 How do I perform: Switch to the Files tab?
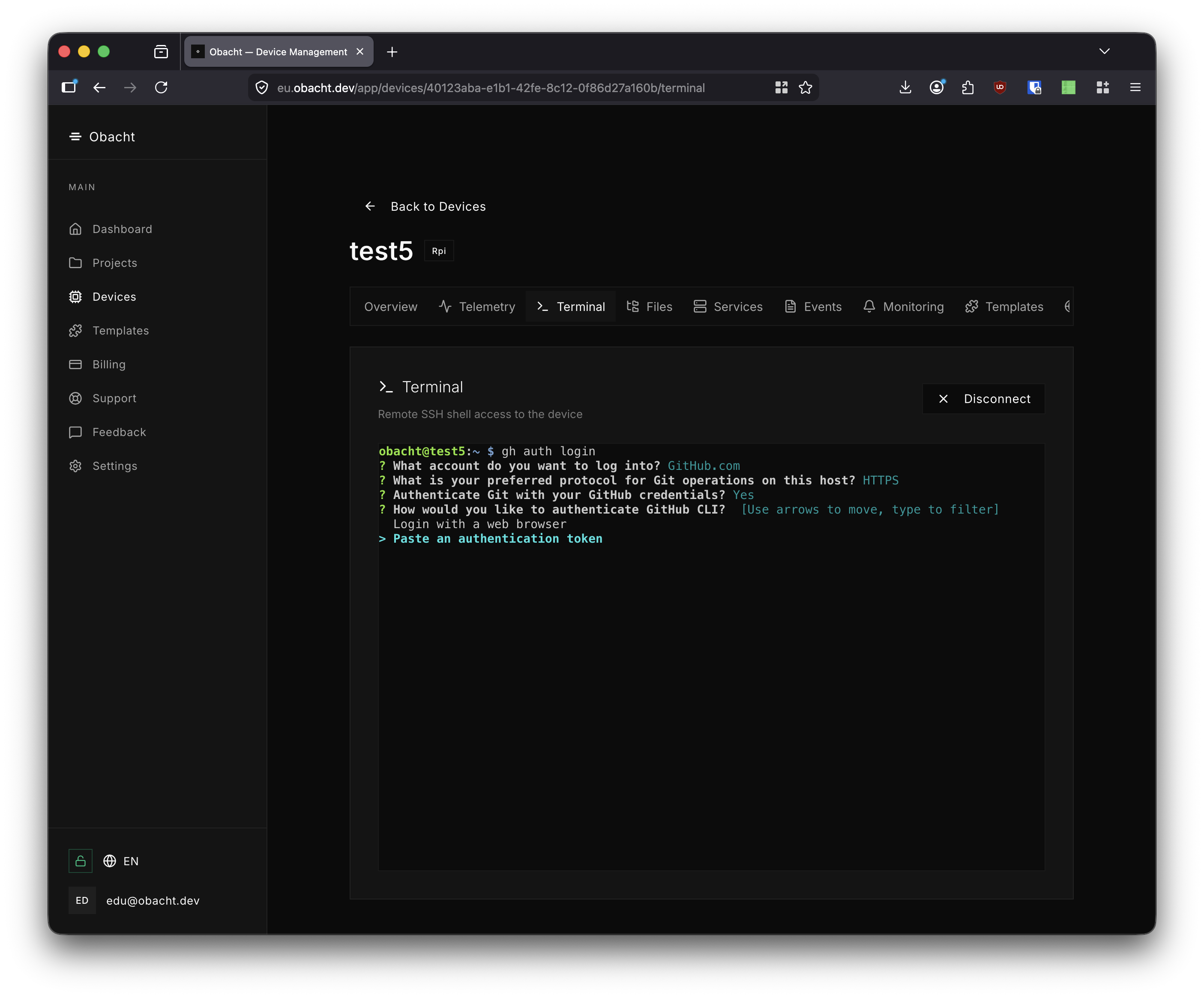pos(649,307)
